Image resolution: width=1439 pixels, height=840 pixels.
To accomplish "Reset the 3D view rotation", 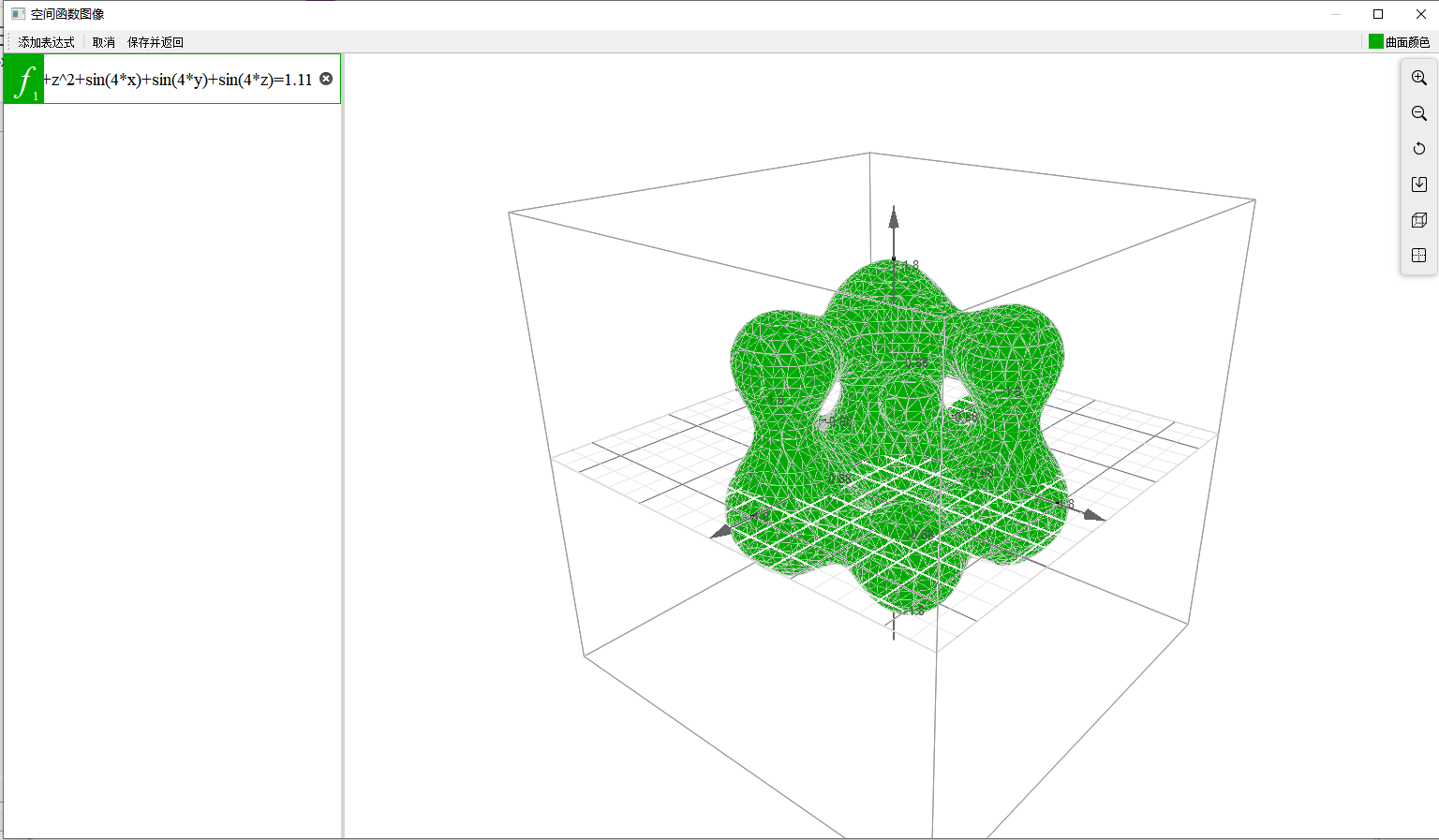I will click(x=1418, y=149).
